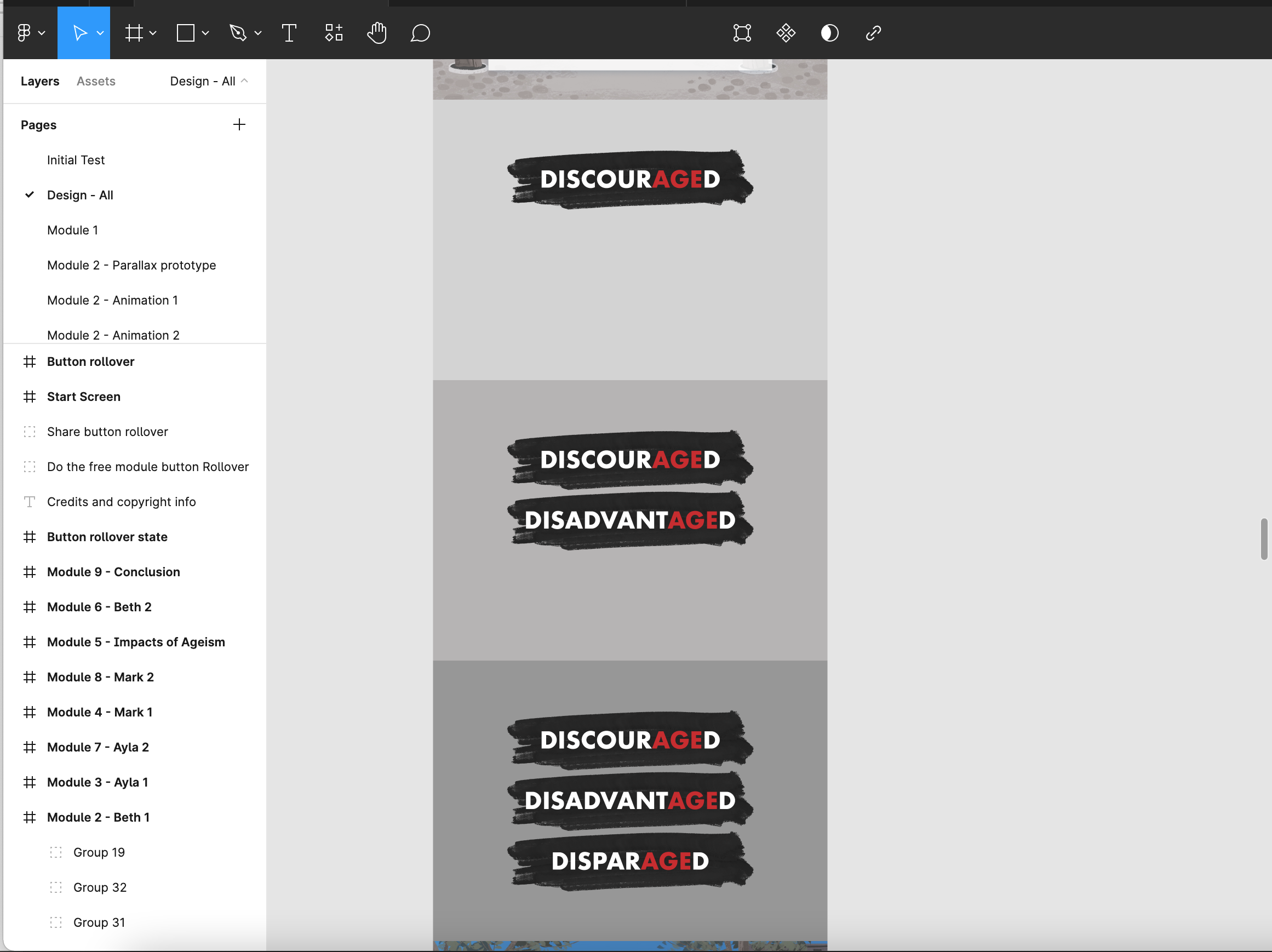Click the Edit object icon
1272x952 pixels.
click(742, 33)
